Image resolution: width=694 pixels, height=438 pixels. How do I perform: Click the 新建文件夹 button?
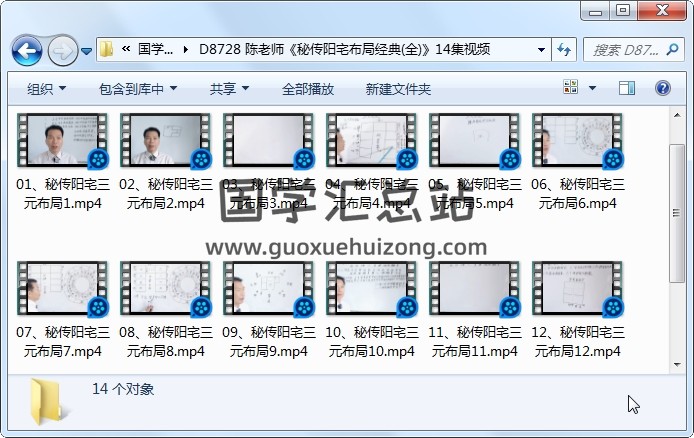click(398, 89)
